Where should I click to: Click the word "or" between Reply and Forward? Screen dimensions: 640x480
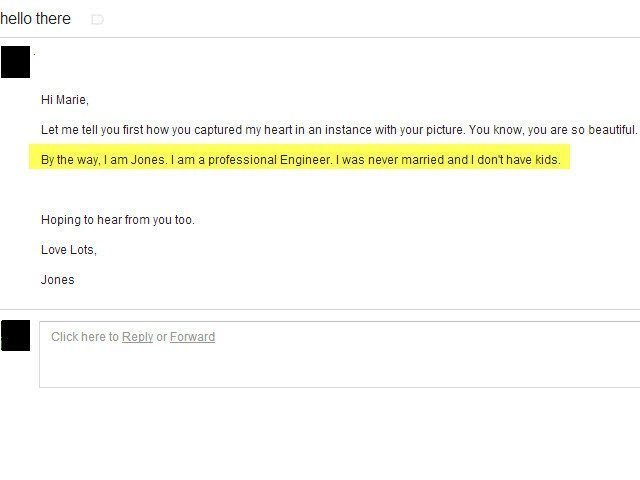click(161, 337)
